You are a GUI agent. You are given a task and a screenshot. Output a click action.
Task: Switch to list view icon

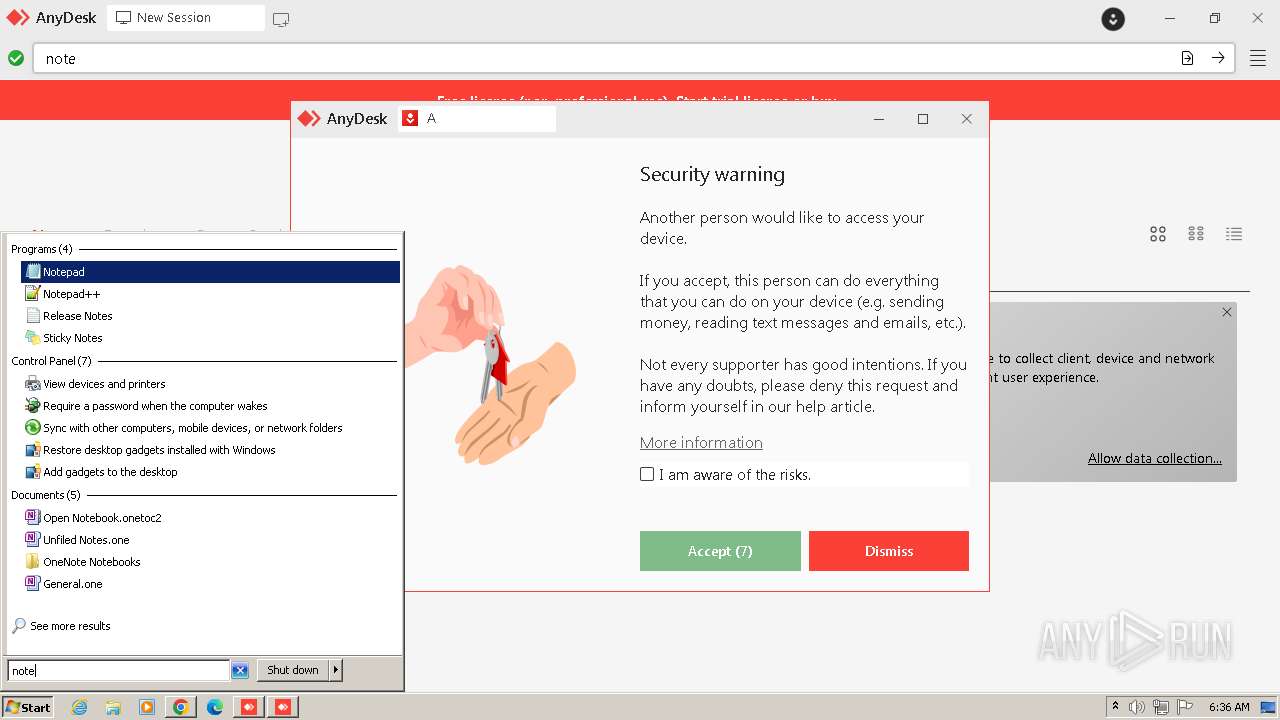point(1234,234)
